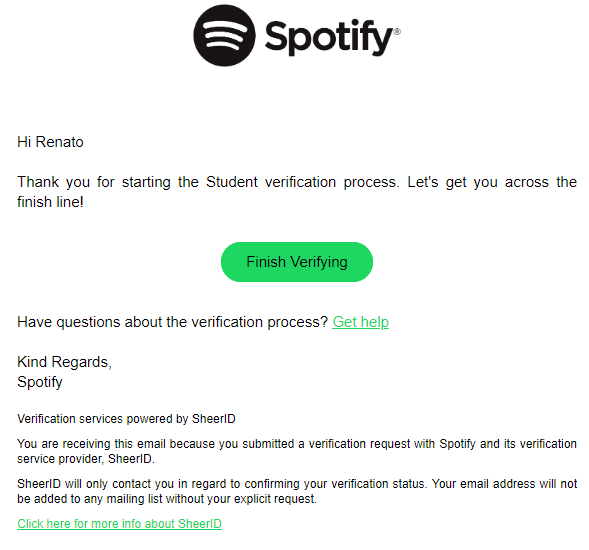Click the Spotify signature under Kind Regards
Image resolution: width=589 pixels, height=550 pixels.
coord(40,382)
